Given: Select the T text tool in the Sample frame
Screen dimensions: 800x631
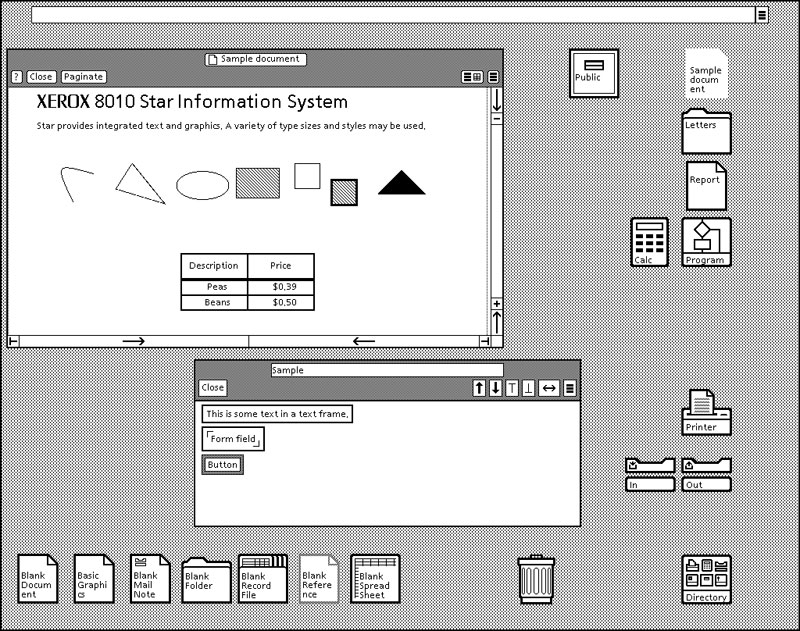Looking at the screenshot, I should tap(513, 388).
